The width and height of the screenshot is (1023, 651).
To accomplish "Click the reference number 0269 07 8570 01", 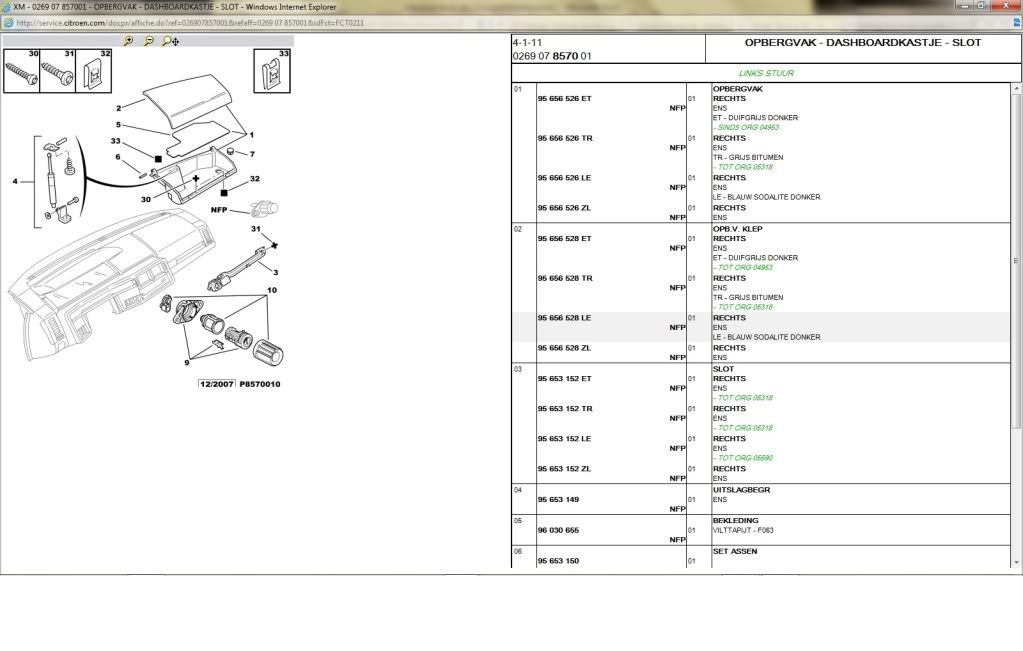I will (552, 56).
